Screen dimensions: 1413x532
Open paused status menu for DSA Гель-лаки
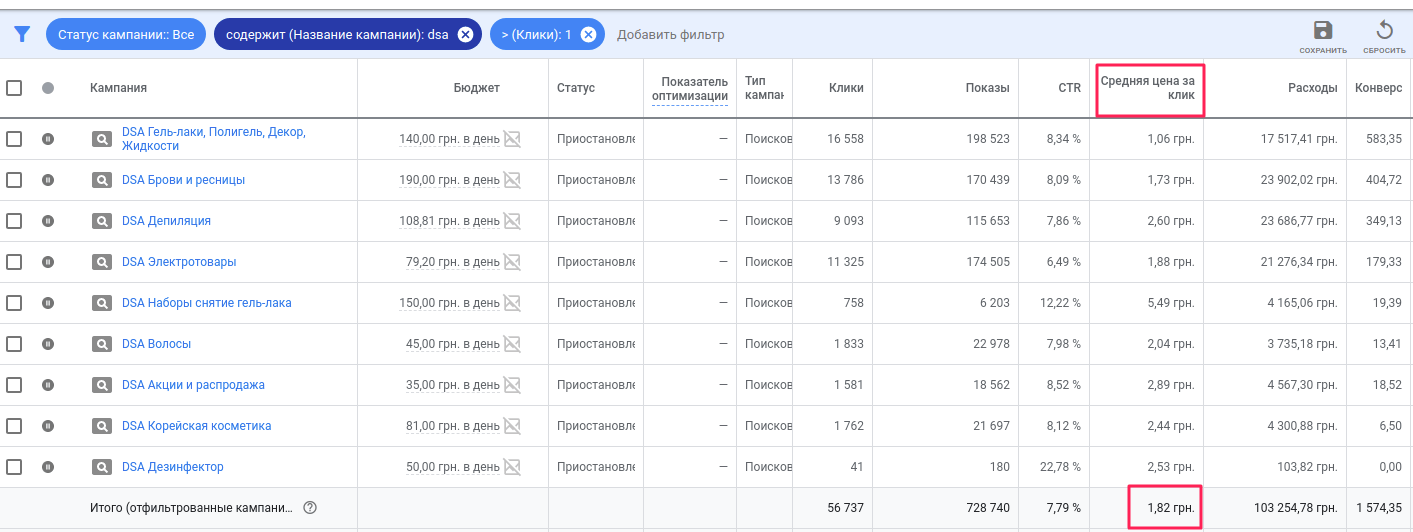click(x=48, y=139)
